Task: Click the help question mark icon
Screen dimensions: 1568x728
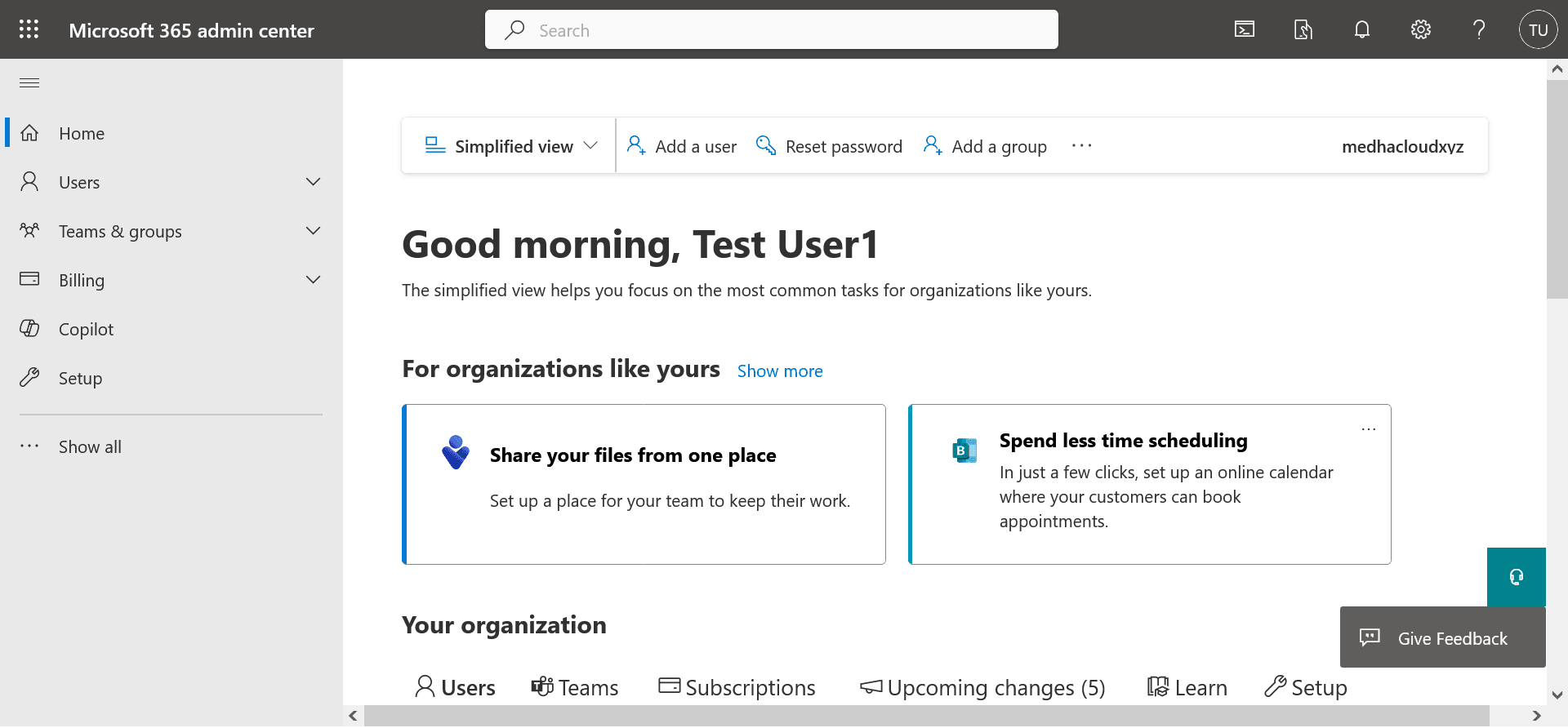Action: click(x=1478, y=30)
